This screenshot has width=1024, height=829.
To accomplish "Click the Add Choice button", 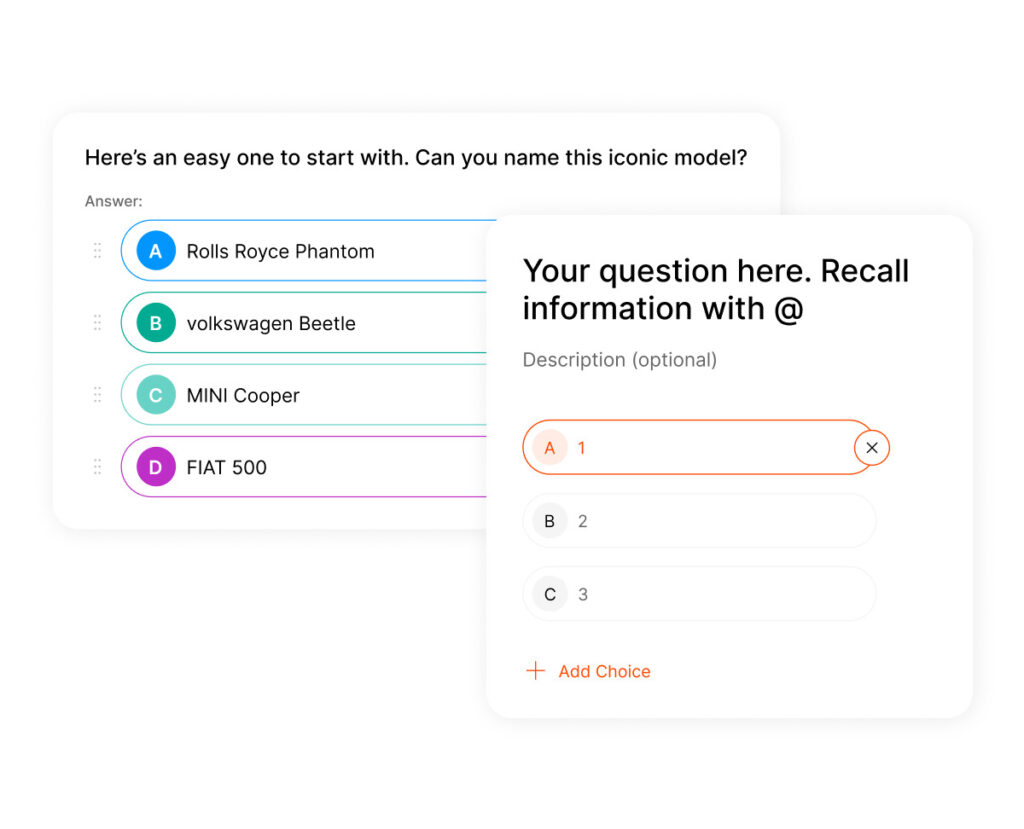I will (604, 671).
